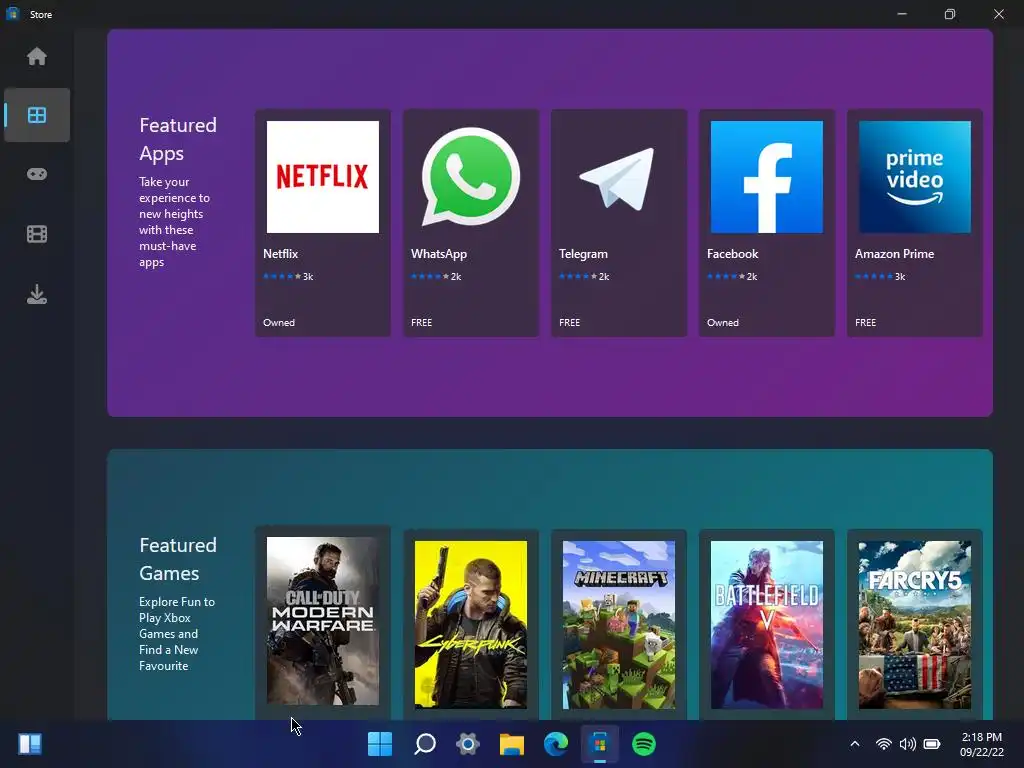Open Settings gear in taskbar

tap(468, 744)
